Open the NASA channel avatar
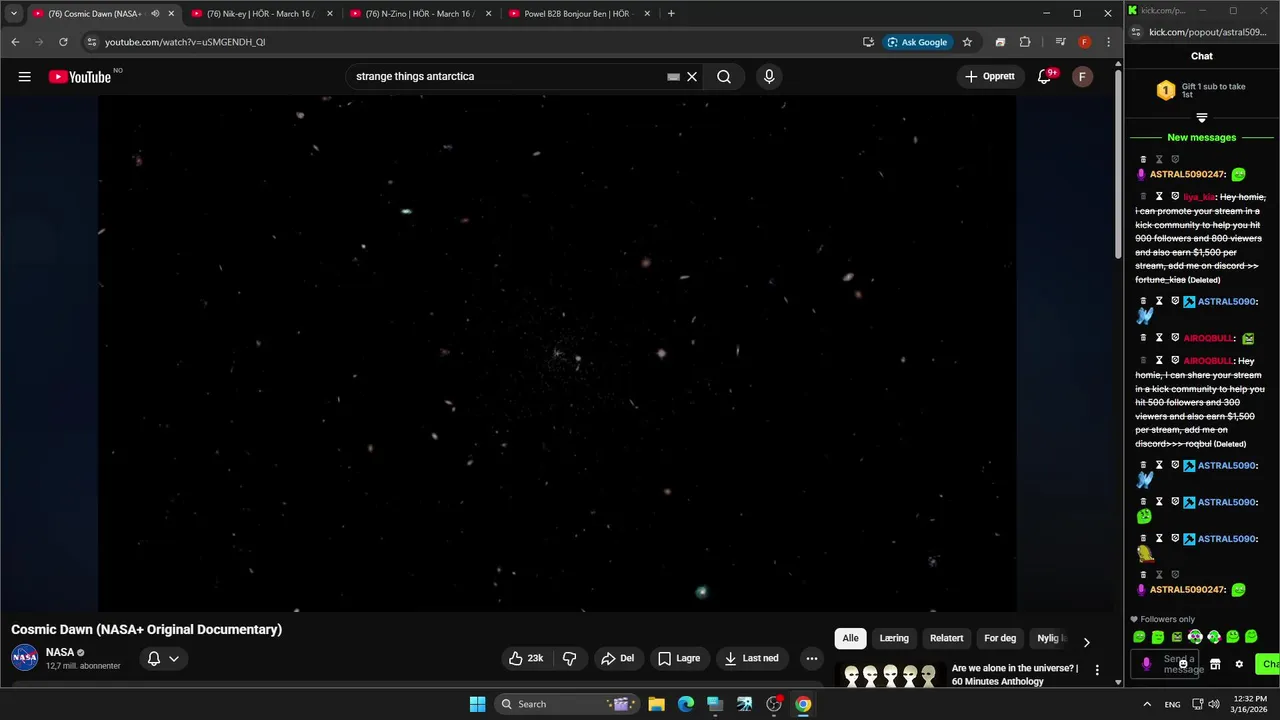This screenshot has height=720, width=1280. click(x=25, y=658)
